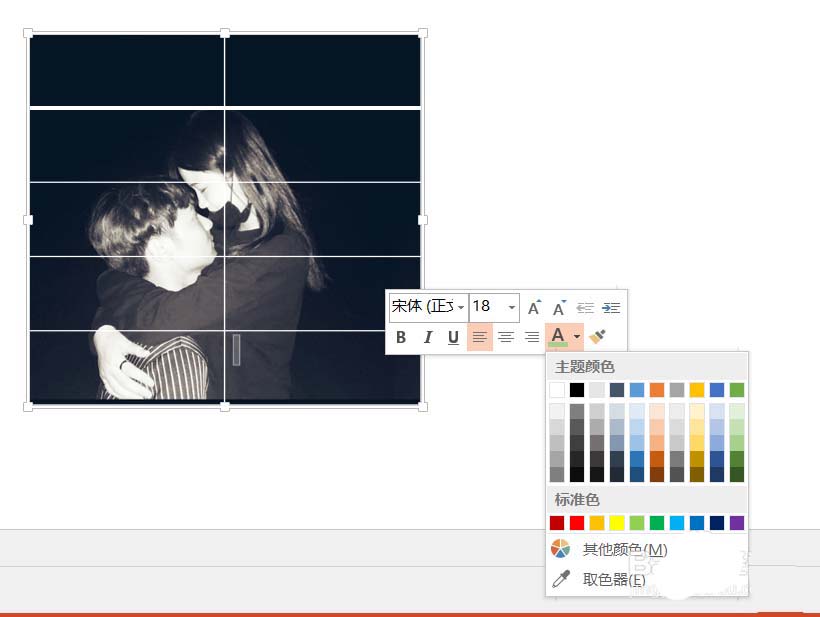Pick yellow standard color swatch
This screenshot has width=820, height=617.
[617, 523]
